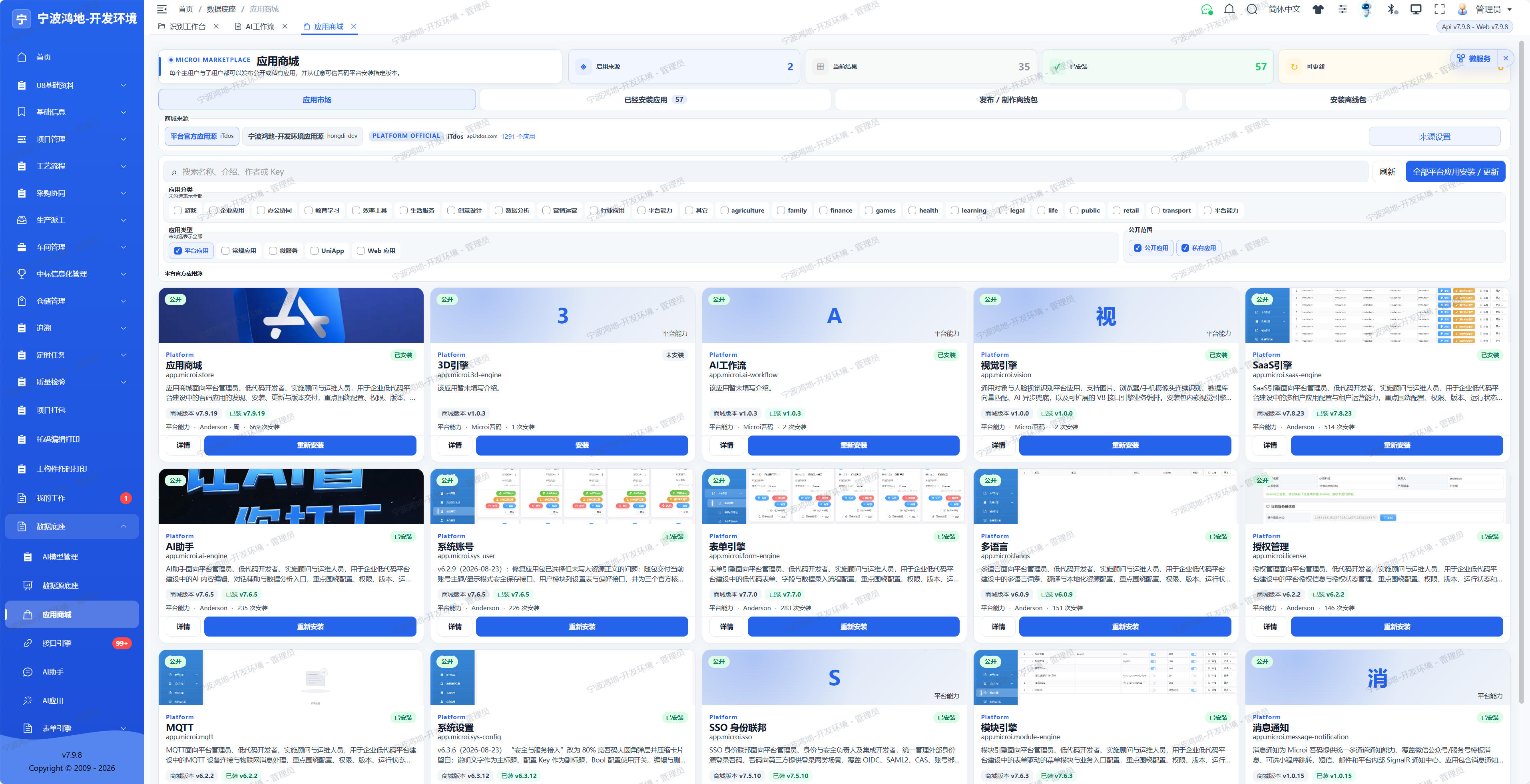
Task: Check the finance category checkbox
Action: (823, 210)
